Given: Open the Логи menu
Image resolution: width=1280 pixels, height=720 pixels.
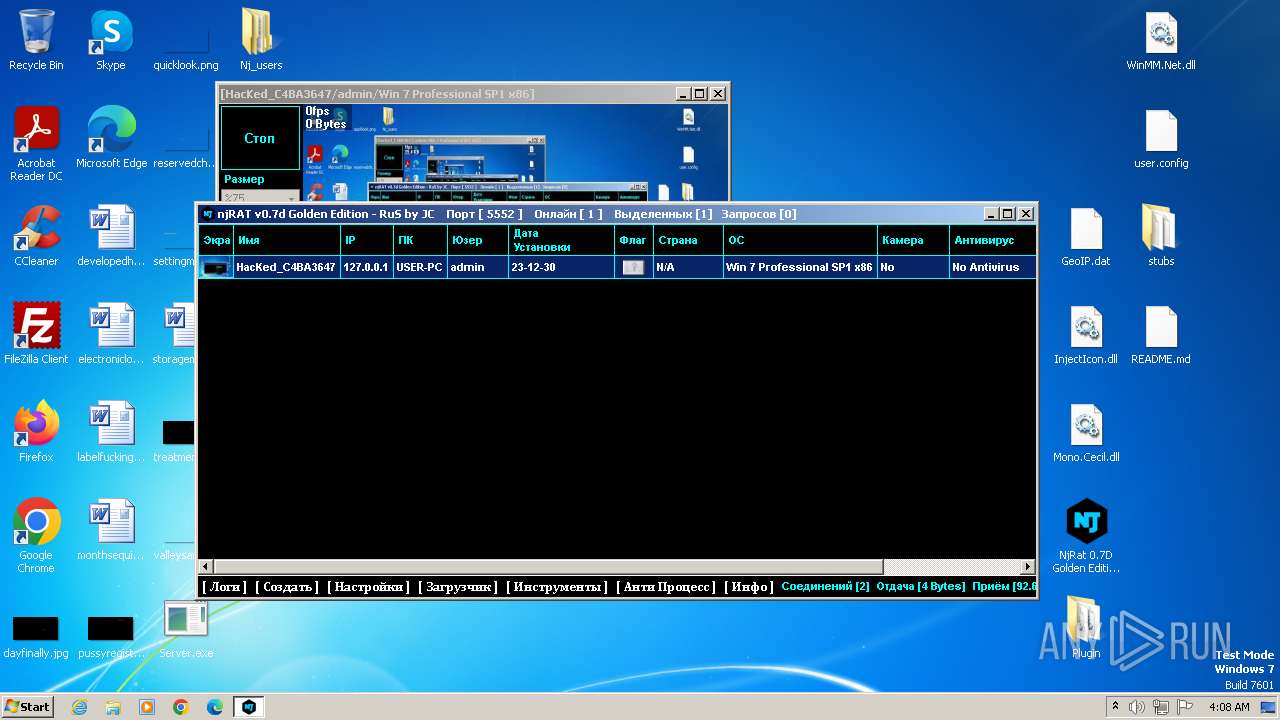Looking at the screenshot, I should pyautogui.click(x=224, y=587).
